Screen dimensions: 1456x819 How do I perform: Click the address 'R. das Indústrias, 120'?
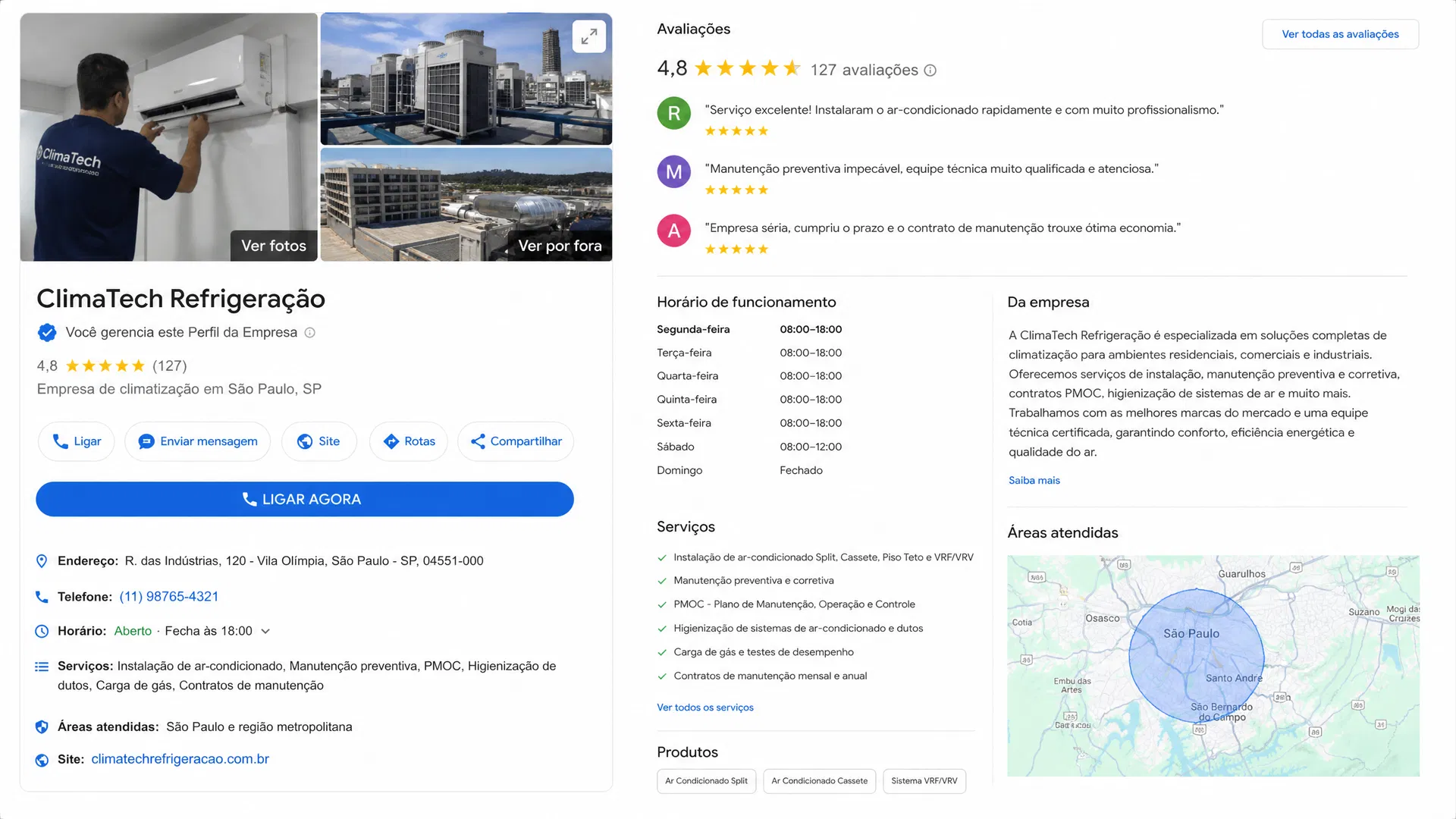tap(304, 561)
